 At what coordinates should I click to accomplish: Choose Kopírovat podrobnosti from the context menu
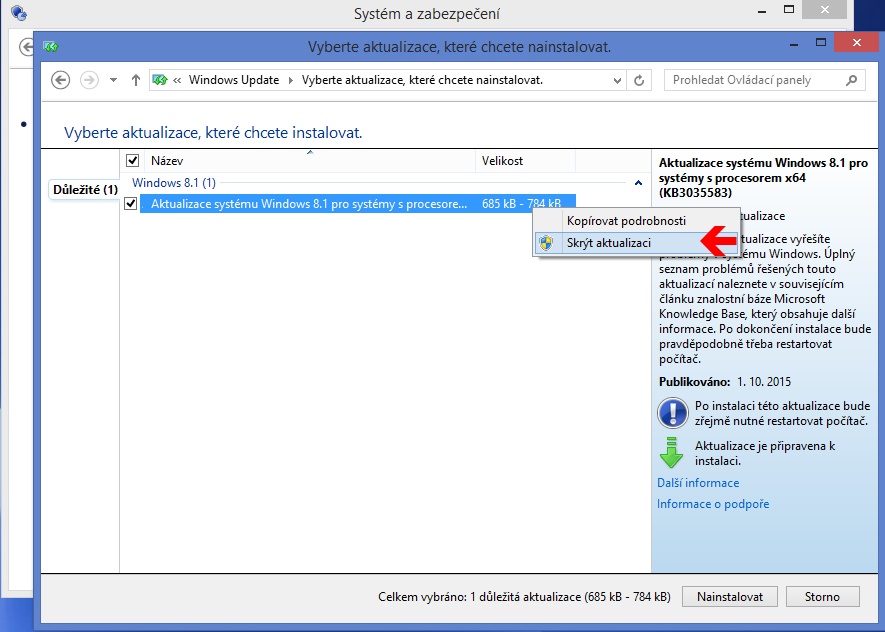click(626, 220)
